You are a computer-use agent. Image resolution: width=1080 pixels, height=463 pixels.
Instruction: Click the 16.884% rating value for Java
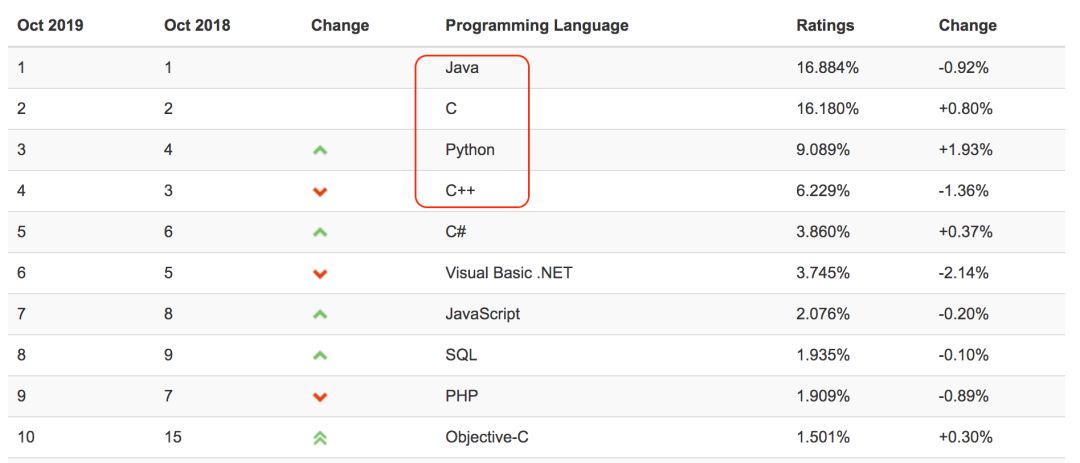click(827, 68)
